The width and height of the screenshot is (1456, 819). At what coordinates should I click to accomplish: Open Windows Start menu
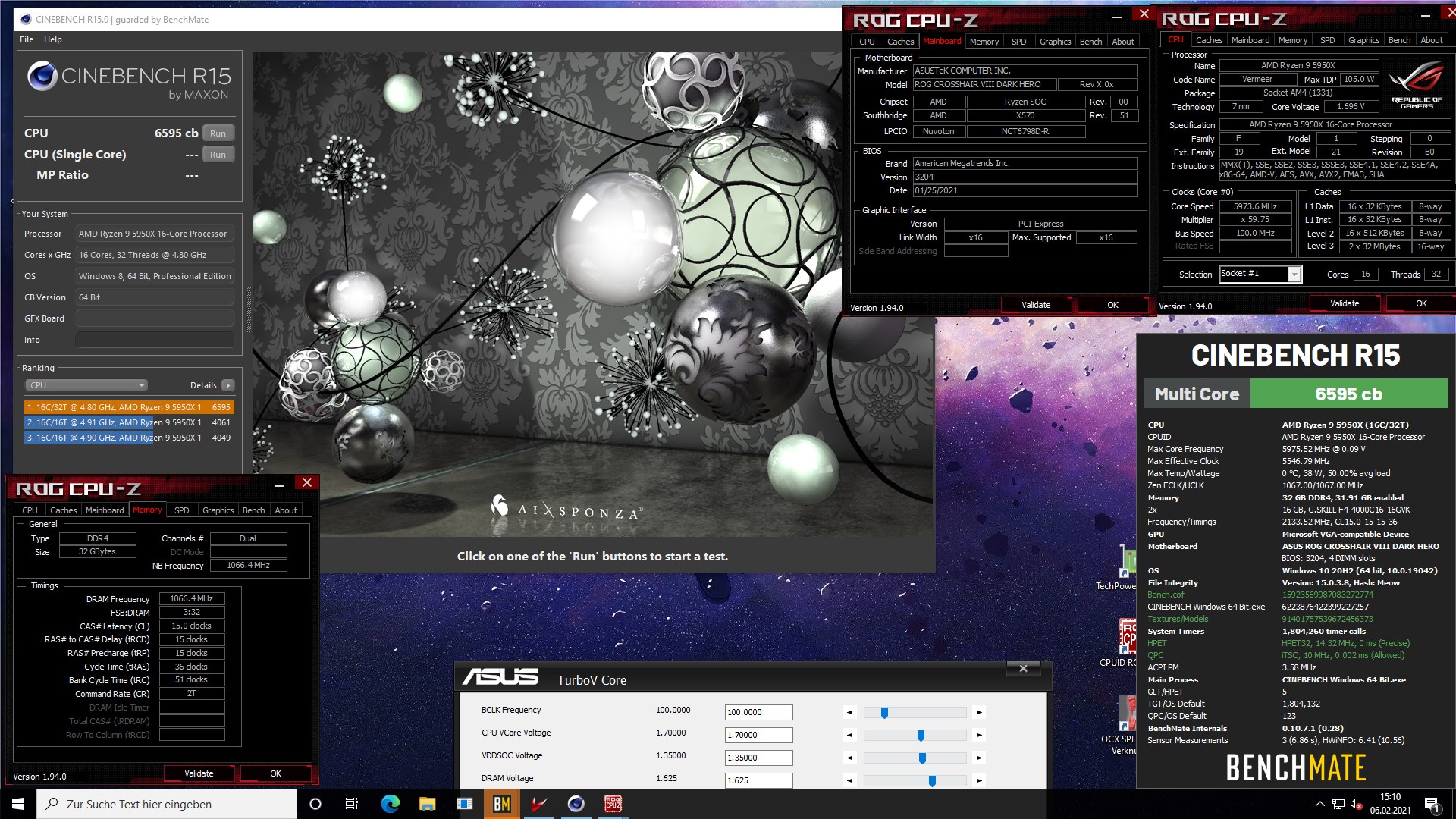point(18,804)
